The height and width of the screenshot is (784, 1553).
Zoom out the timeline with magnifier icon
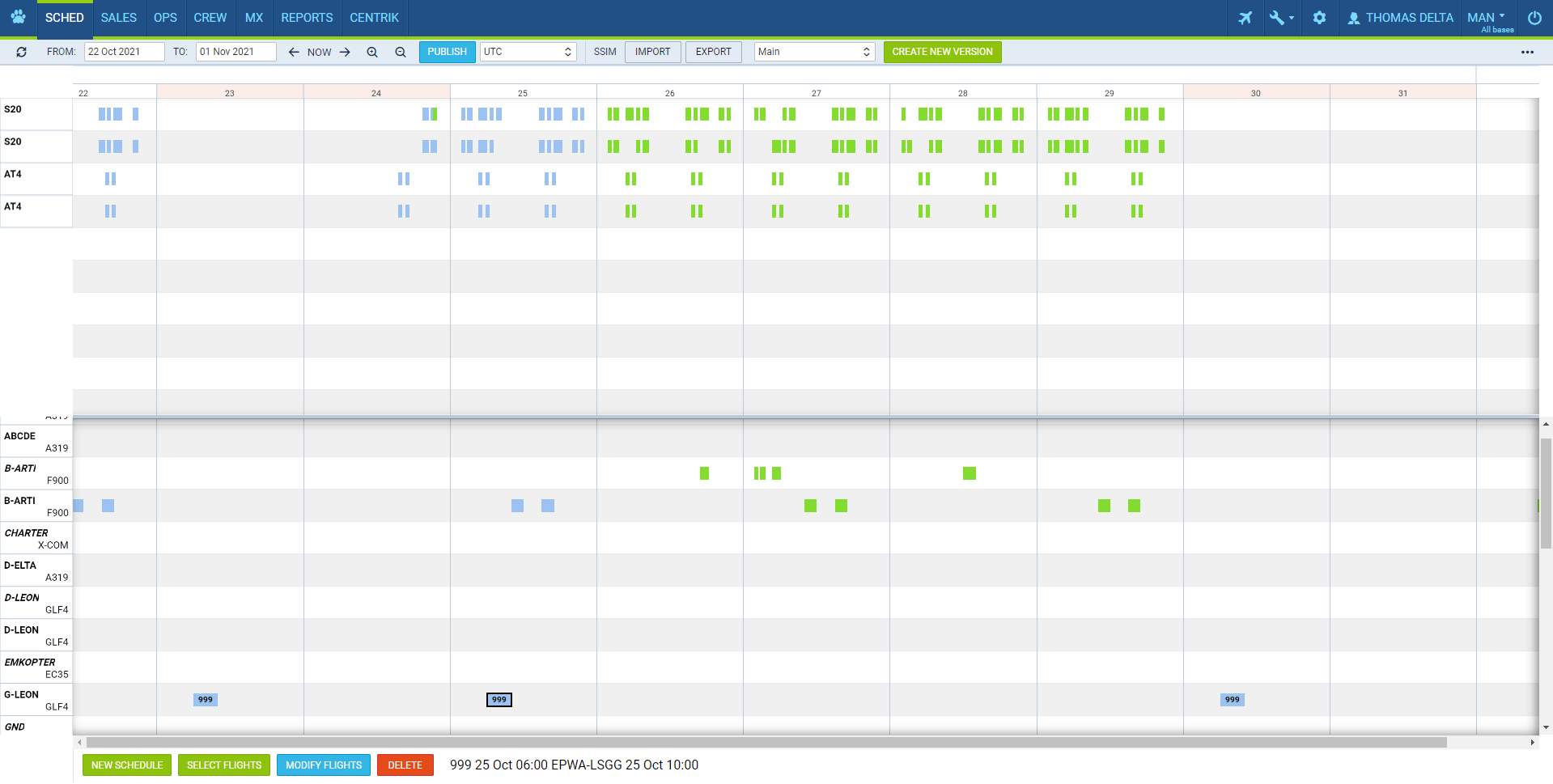coord(401,51)
